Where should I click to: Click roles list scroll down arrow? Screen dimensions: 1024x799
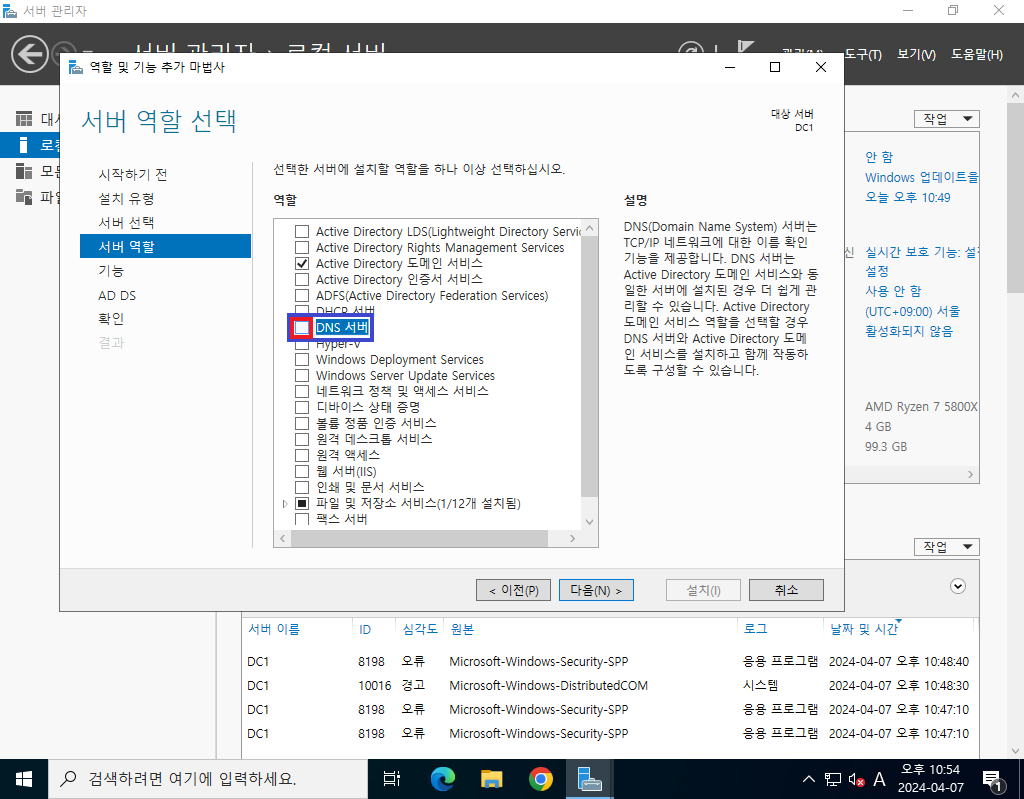(x=590, y=521)
